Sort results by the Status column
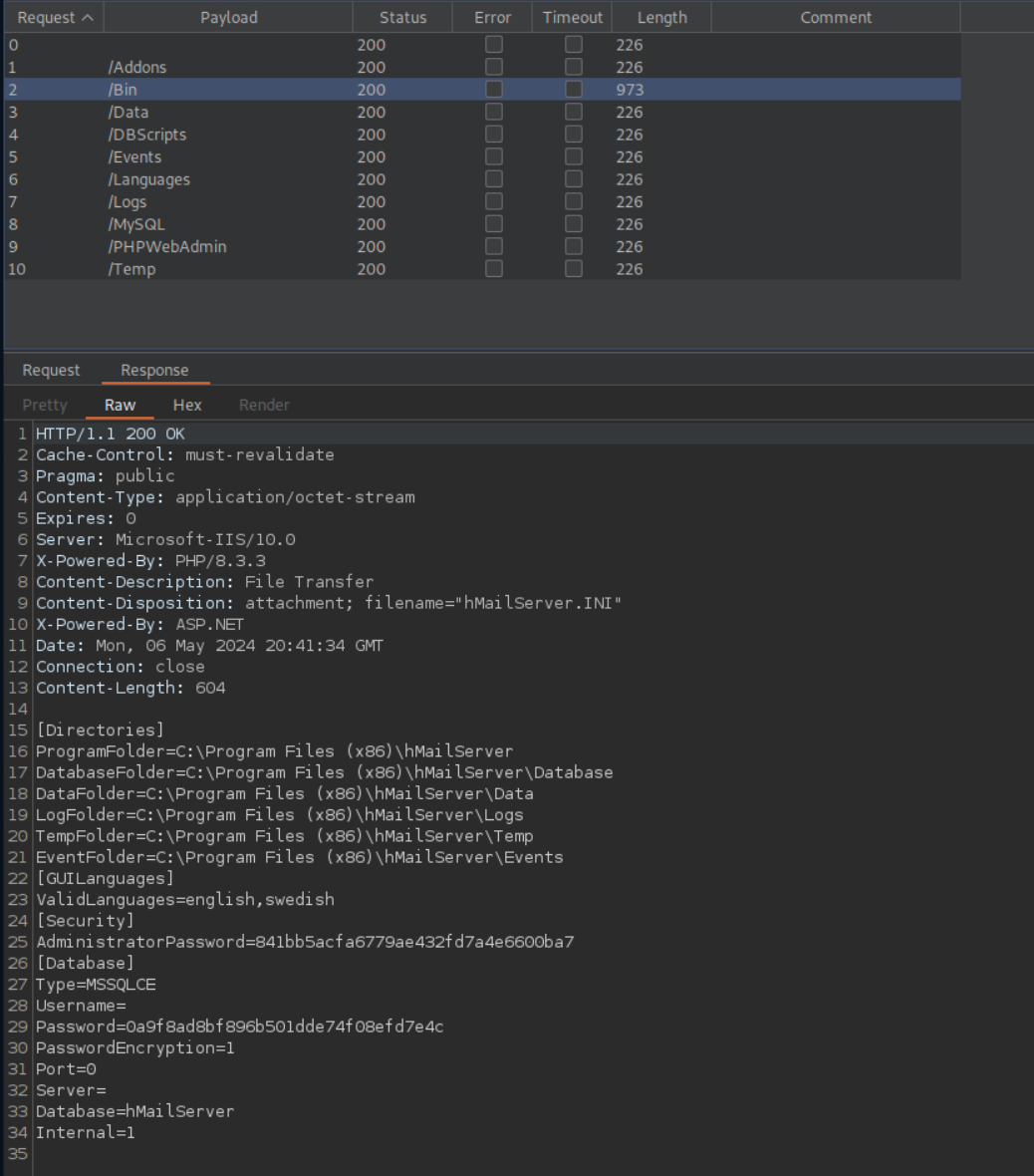The height and width of the screenshot is (1176, 1034). point(402,17)
